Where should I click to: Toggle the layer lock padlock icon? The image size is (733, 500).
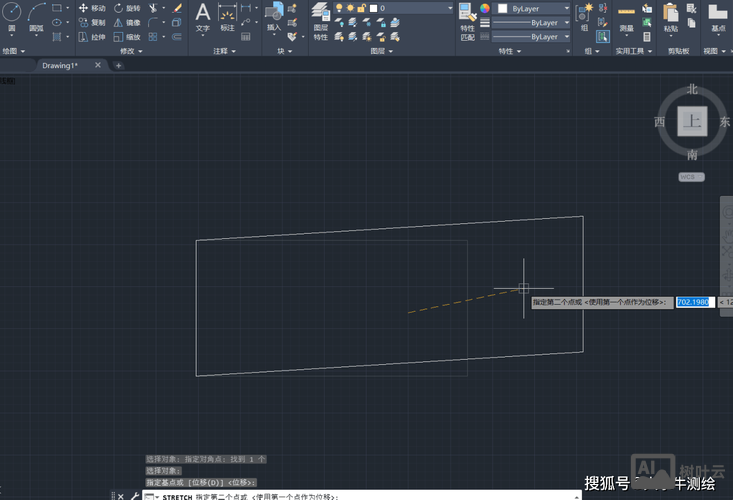click(x=362, y=8)
